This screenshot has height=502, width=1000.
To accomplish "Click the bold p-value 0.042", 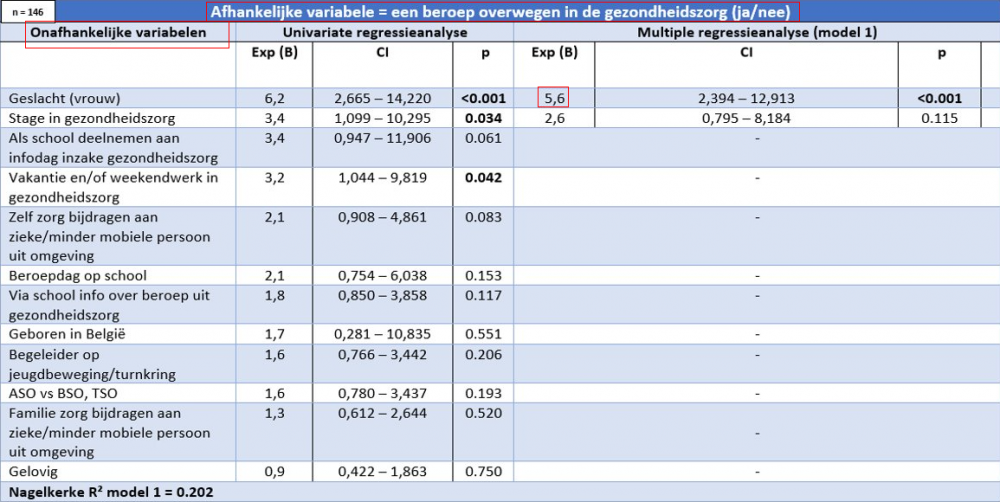I will pos(485,177).
